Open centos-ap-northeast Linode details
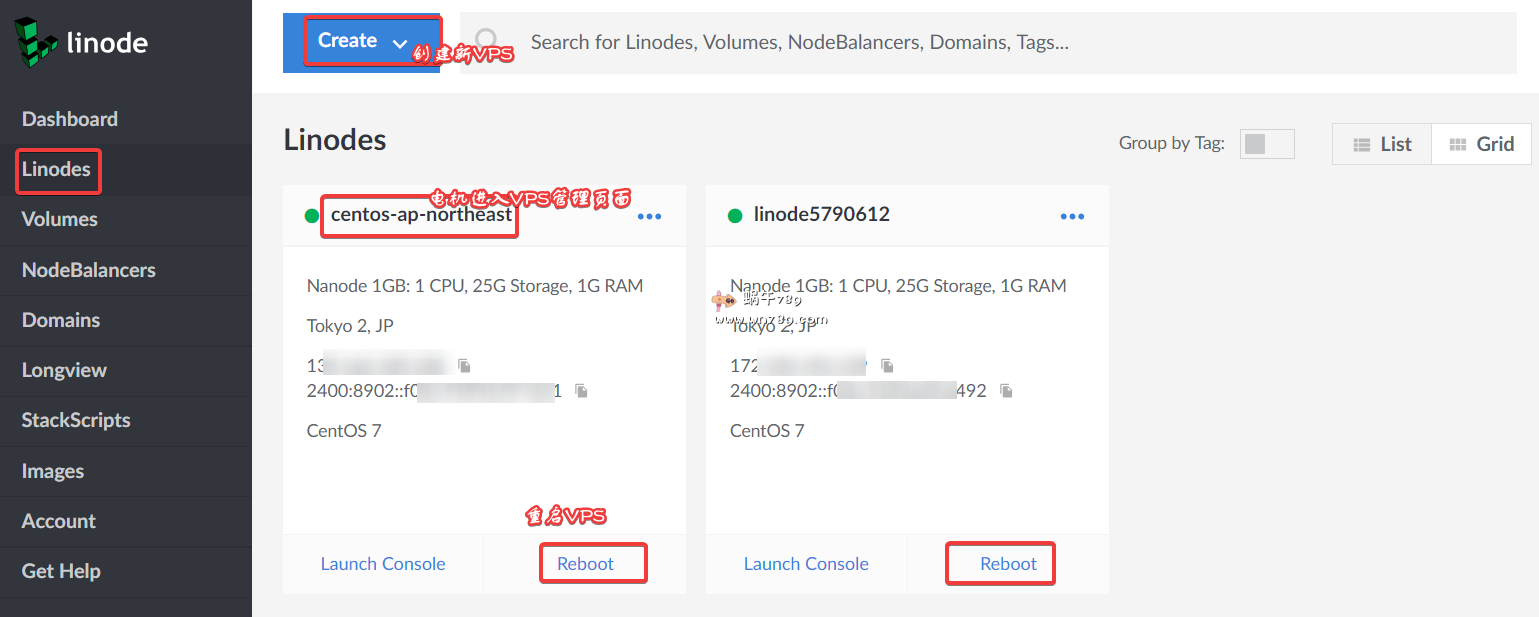1539x617 pixels. (421, 215)
